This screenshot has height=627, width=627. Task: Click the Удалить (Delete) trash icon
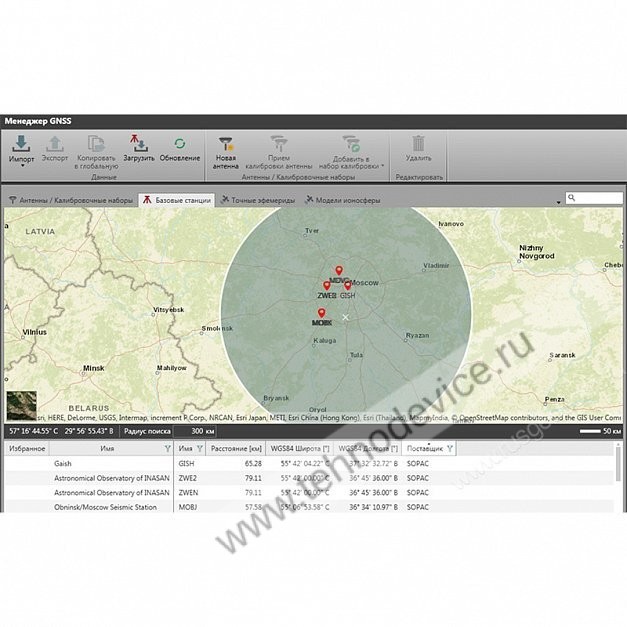pos(419,144)
